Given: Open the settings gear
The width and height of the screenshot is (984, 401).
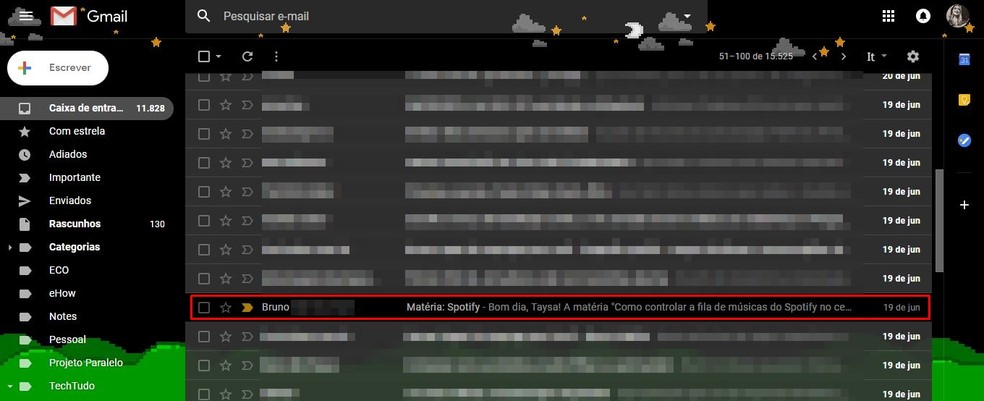Looking at the screenshot, I should coord(913,56).
